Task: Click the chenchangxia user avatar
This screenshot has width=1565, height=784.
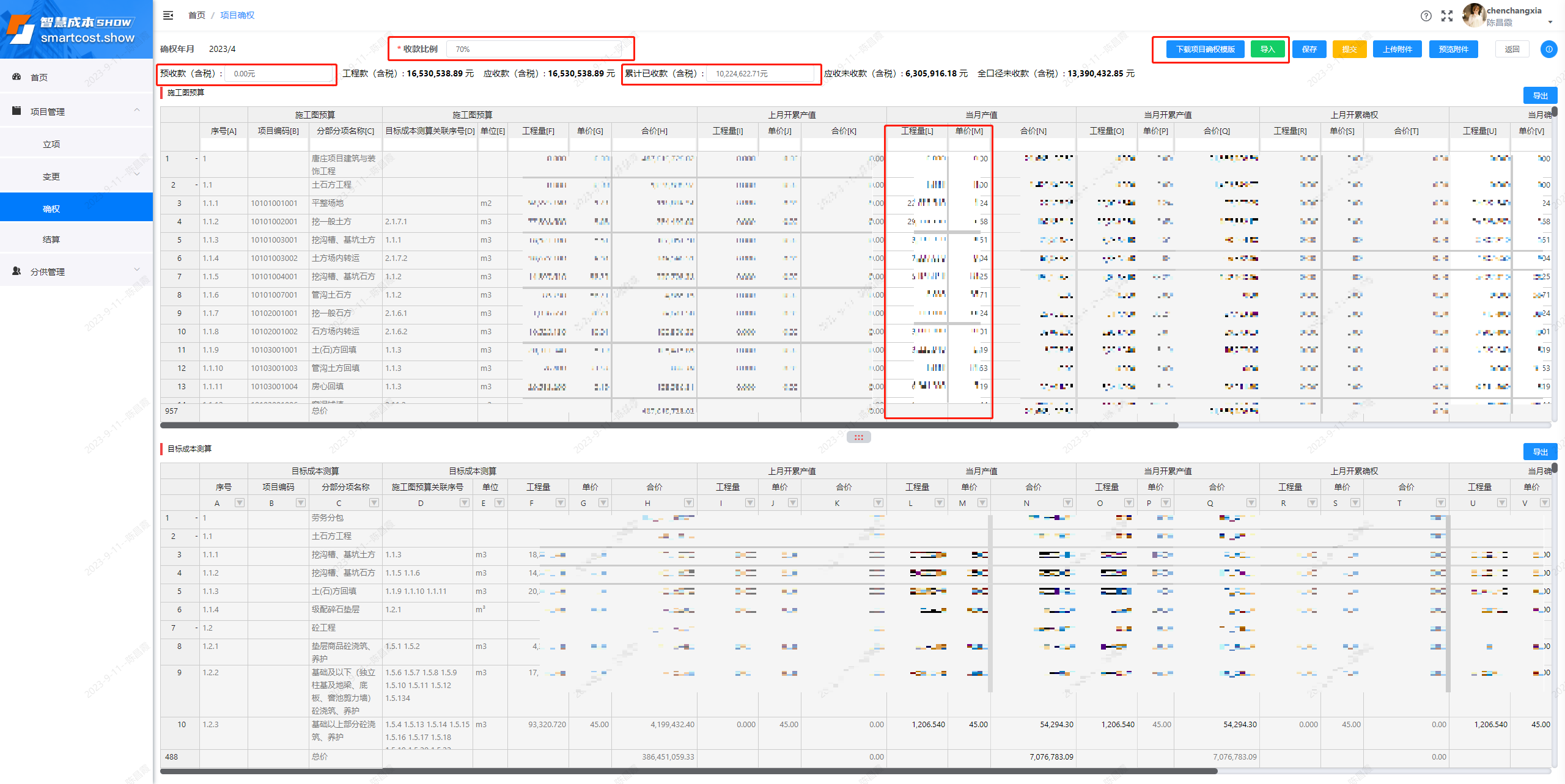Action: click(x=1473, y=15)
